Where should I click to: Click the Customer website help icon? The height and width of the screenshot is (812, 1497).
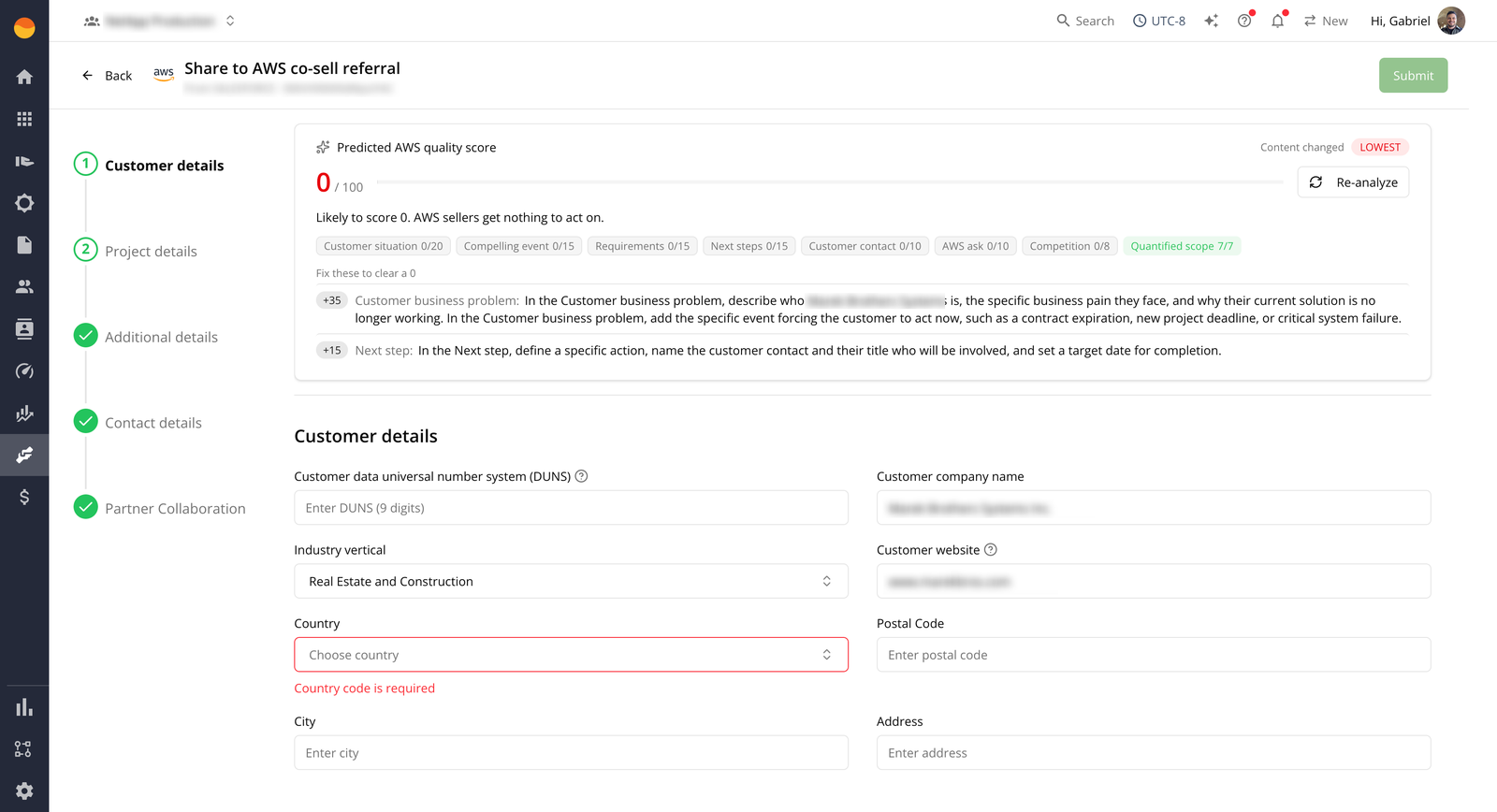click(x=991, y=550)
